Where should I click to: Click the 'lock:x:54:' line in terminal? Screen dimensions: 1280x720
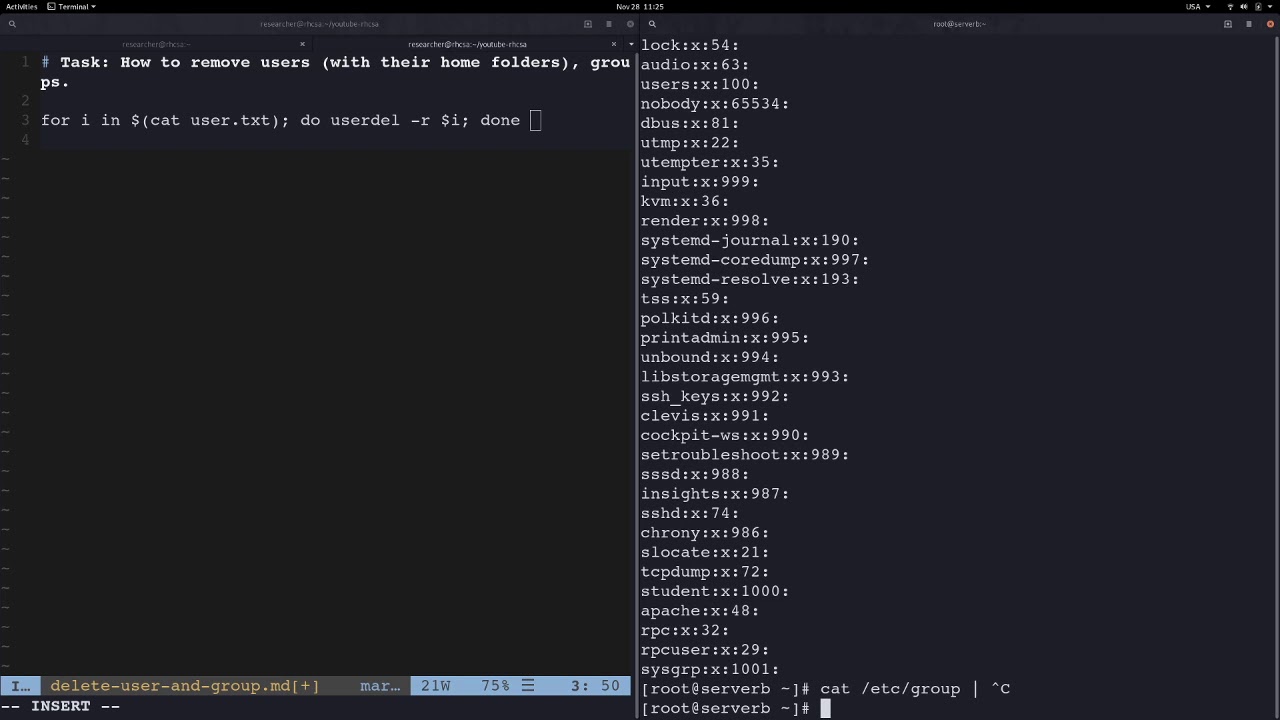(x=690, y=45)
